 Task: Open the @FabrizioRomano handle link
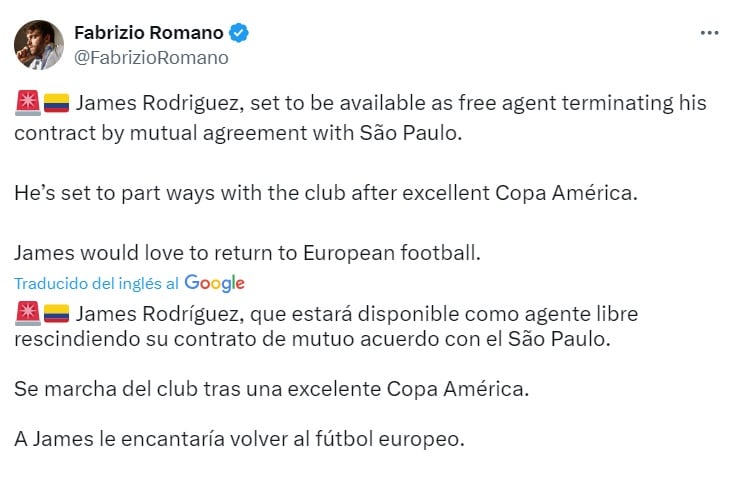(x=151, y=57)
